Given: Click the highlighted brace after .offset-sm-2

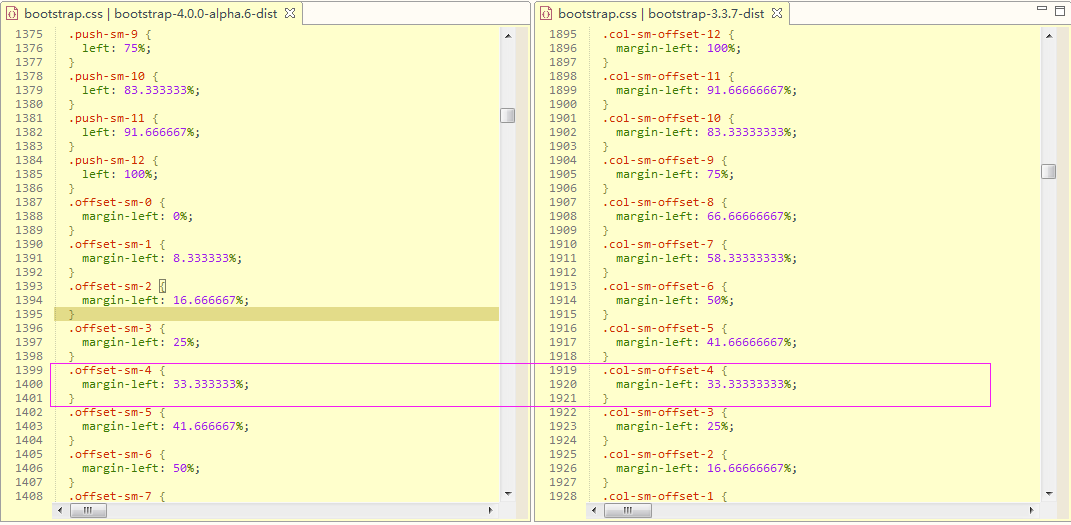Looking at the screenshot, I should (162, 286).
